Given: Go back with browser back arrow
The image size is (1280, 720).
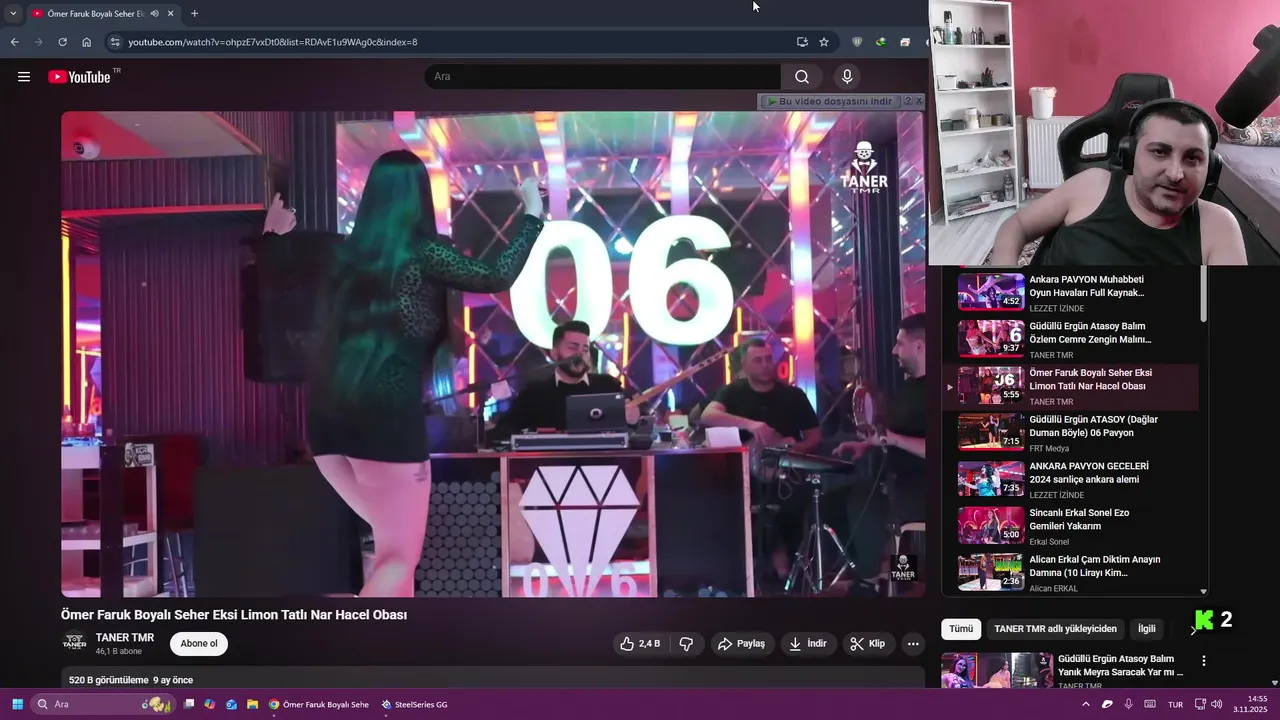Looking at the screenshot, I should pyautogui.click(x=14, y=42).
